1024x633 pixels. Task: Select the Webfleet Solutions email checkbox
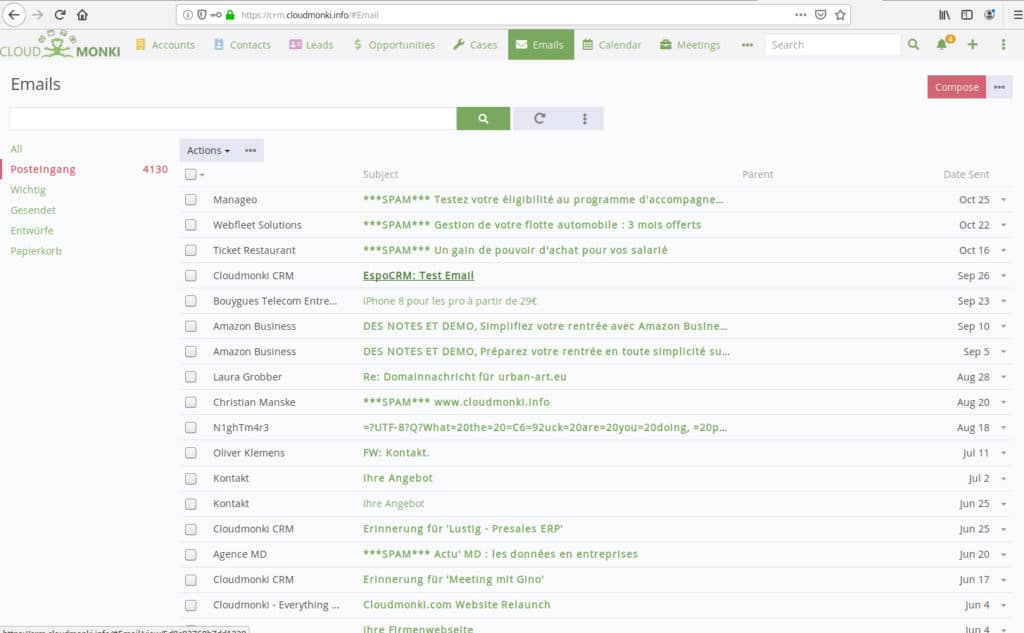(x=191, y=225)
